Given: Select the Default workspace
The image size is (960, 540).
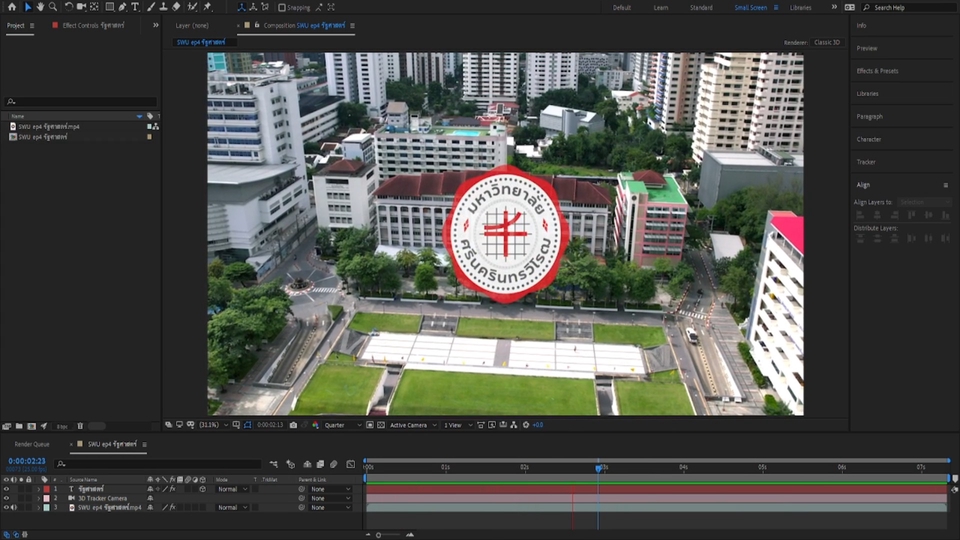Looking at the screenshot, I should (621, 7).
